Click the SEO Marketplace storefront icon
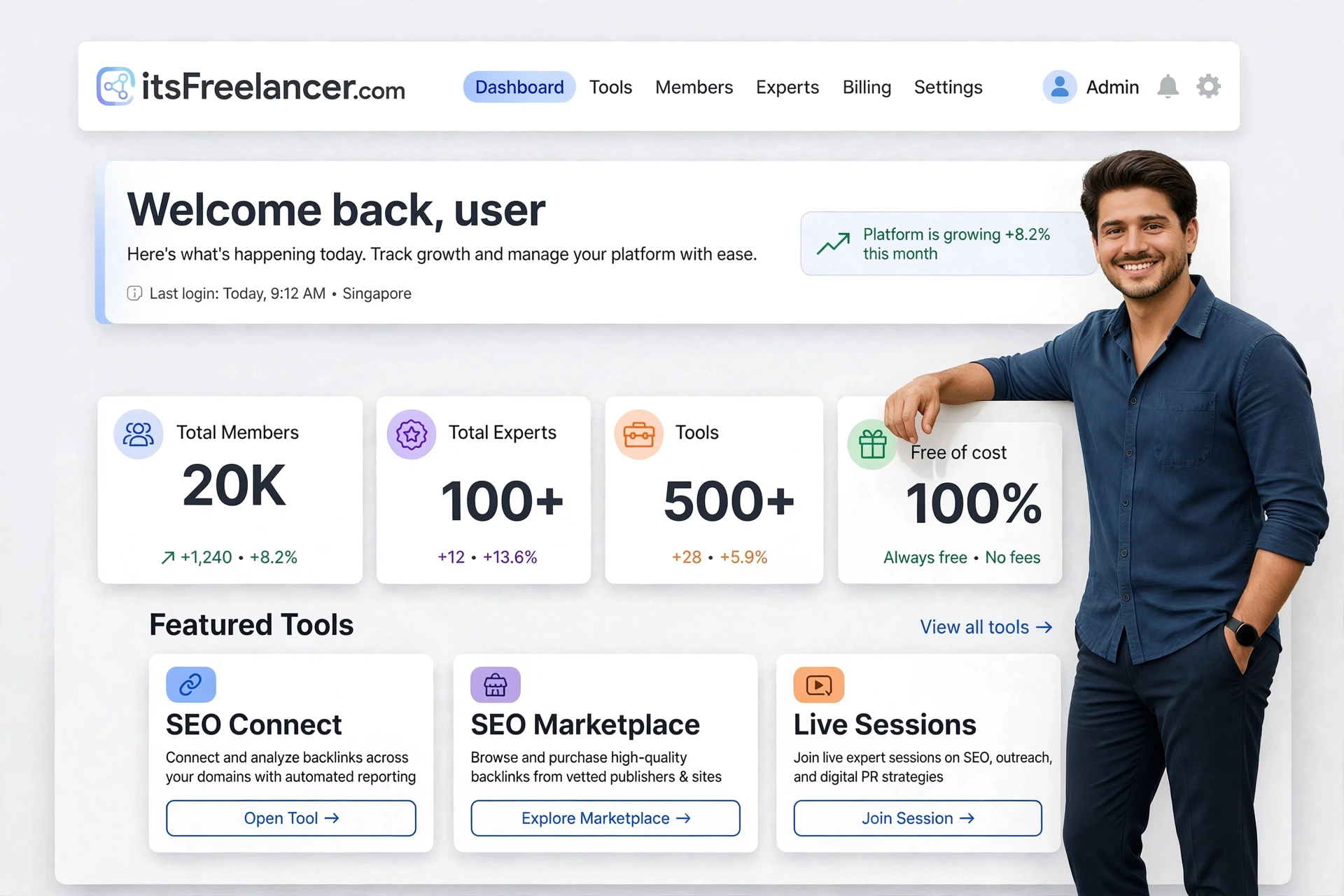Screen dimensions: 1344x896 tap(496, 685)
